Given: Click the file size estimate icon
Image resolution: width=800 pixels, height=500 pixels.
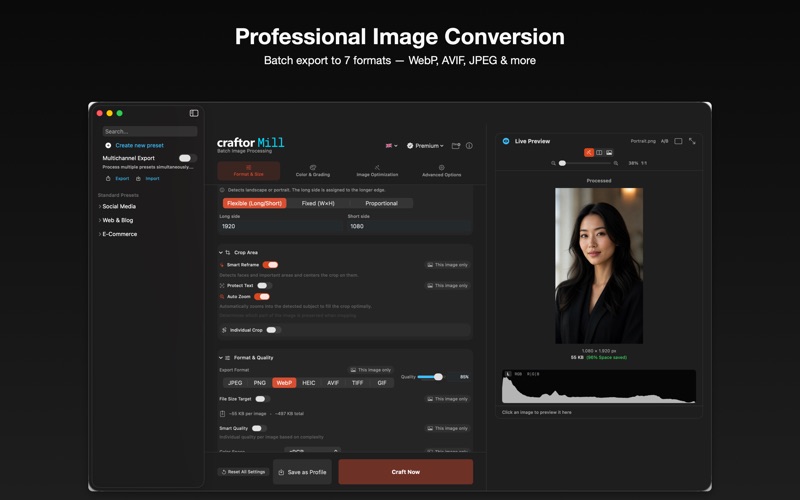Looking at the screenshot, I should click(222, 414).
